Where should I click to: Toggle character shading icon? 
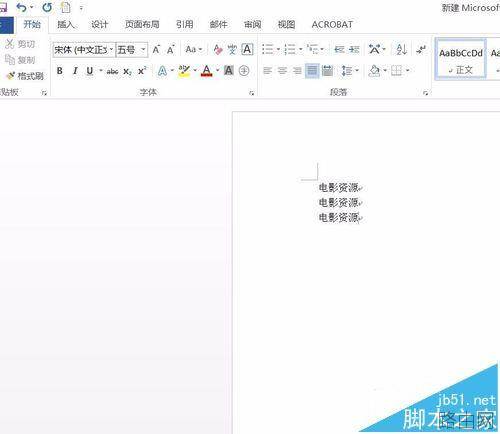tap(229, 70)
